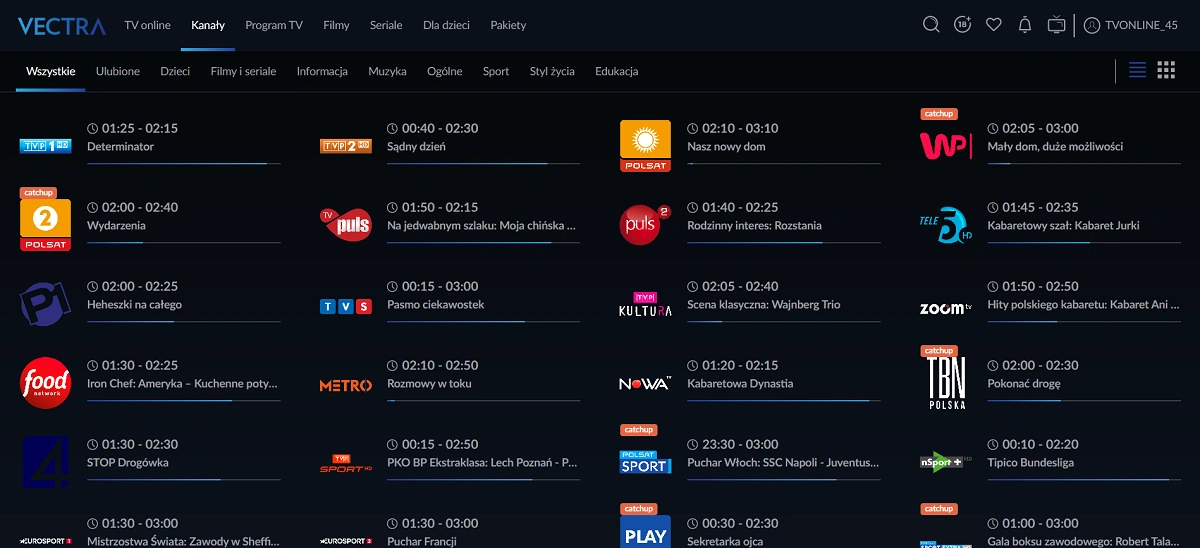Open the Sądny dzień program
Screen dimensions: 1200x548
416,147
